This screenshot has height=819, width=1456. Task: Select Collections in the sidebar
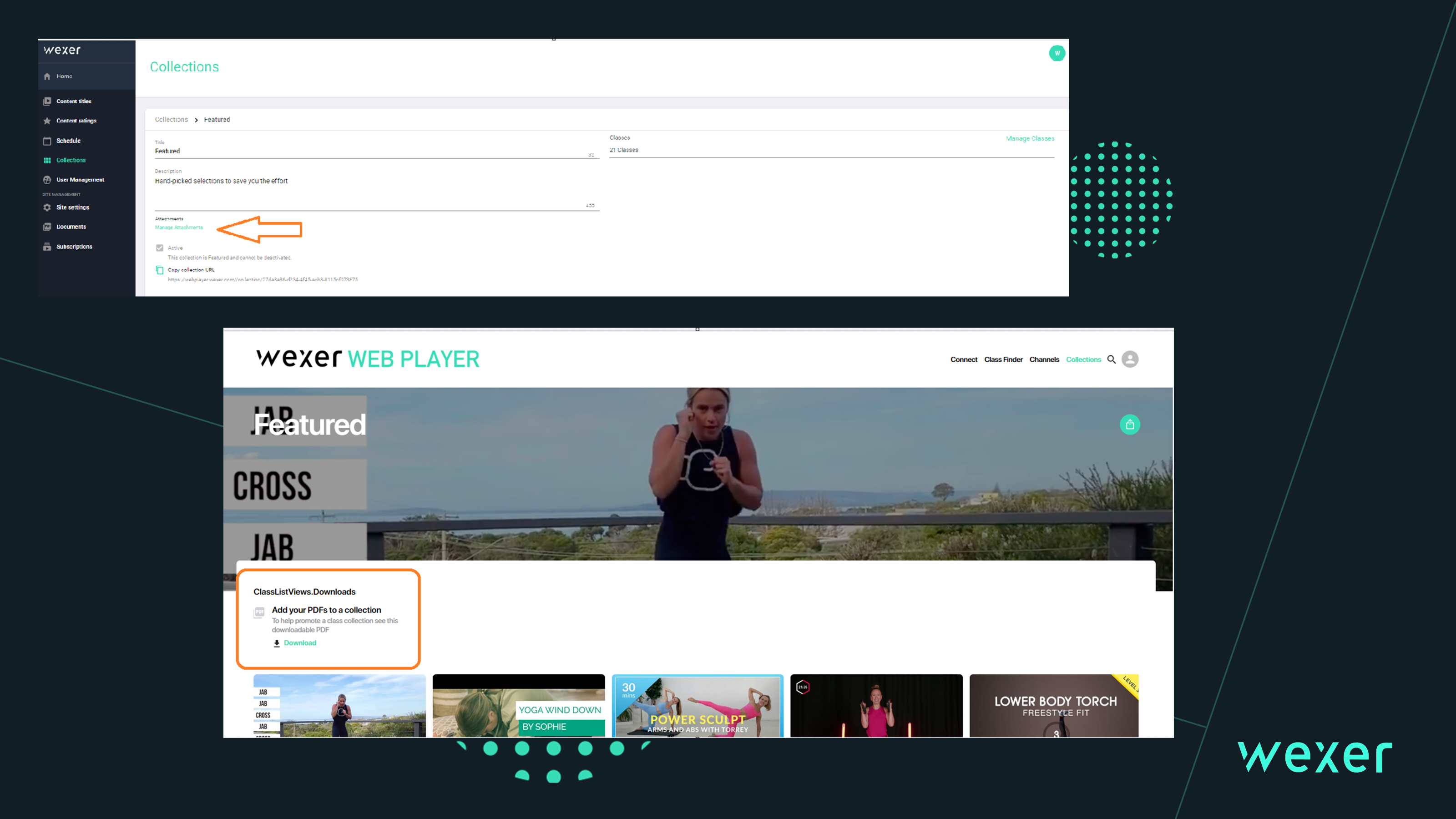tap(71, 161)
